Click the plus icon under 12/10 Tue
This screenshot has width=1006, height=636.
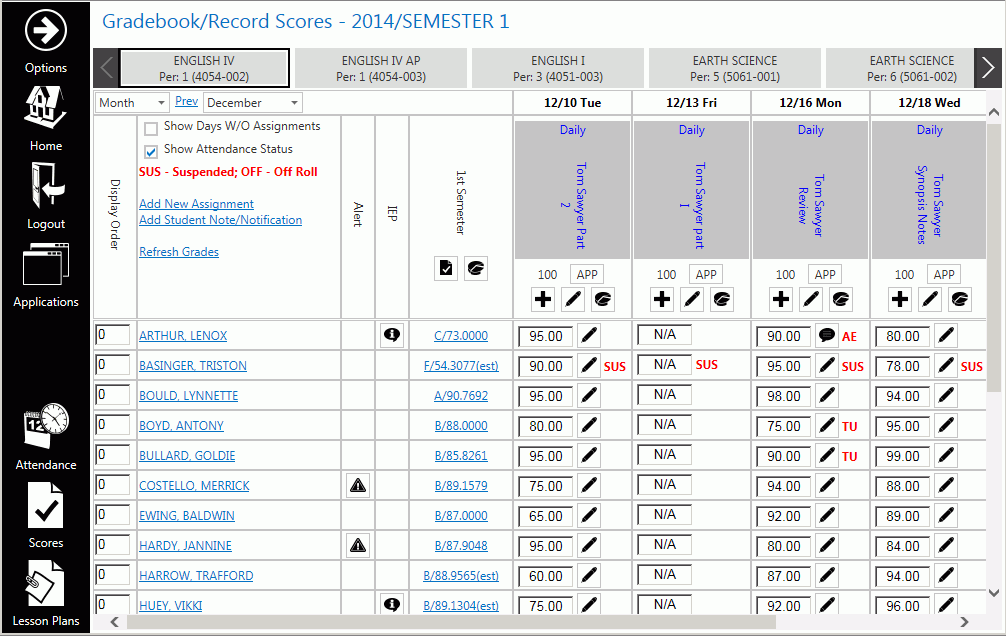tap(543, 299)
